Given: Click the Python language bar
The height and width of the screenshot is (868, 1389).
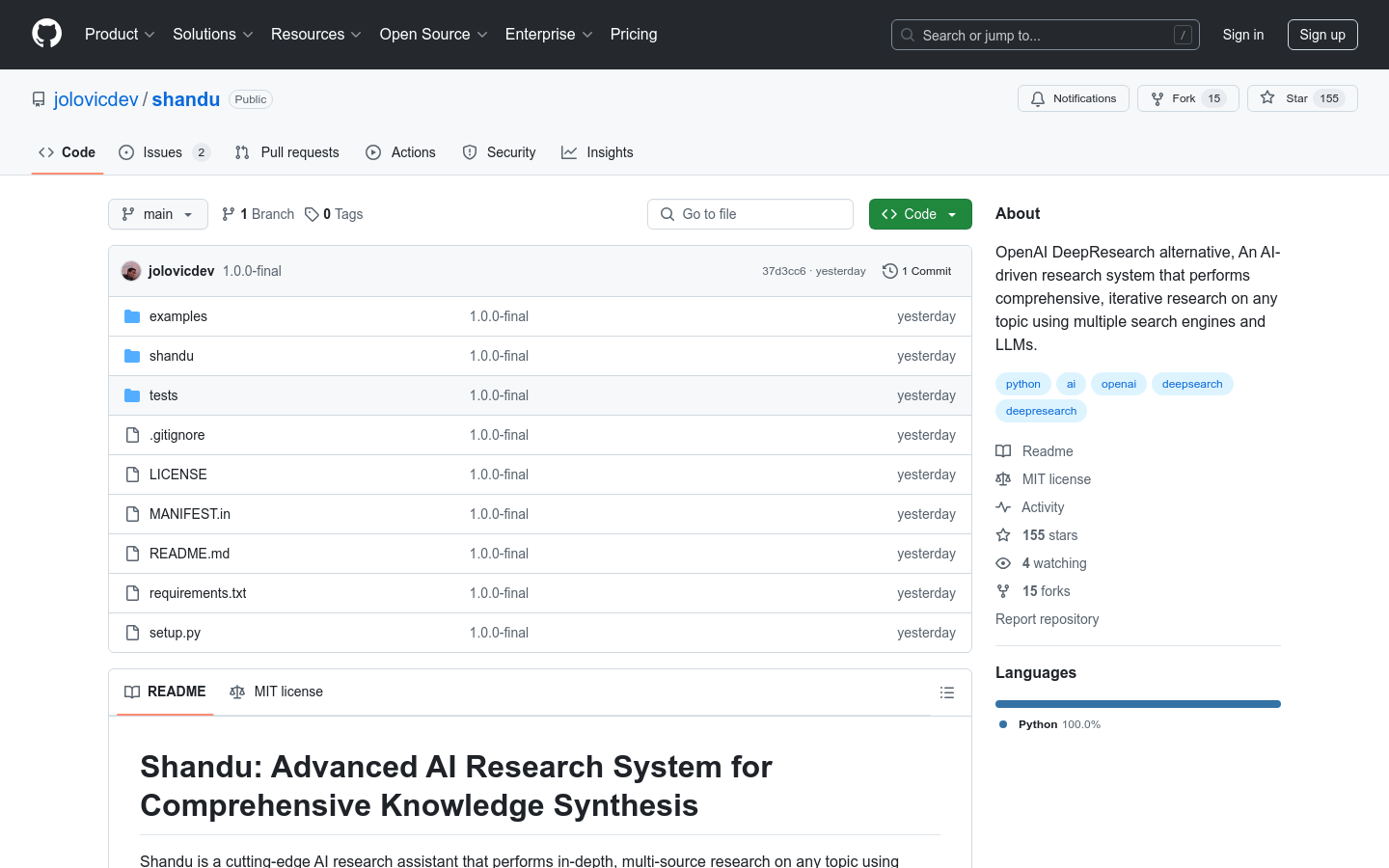Looking at the screenshot, I should (x=1138, y=704).
